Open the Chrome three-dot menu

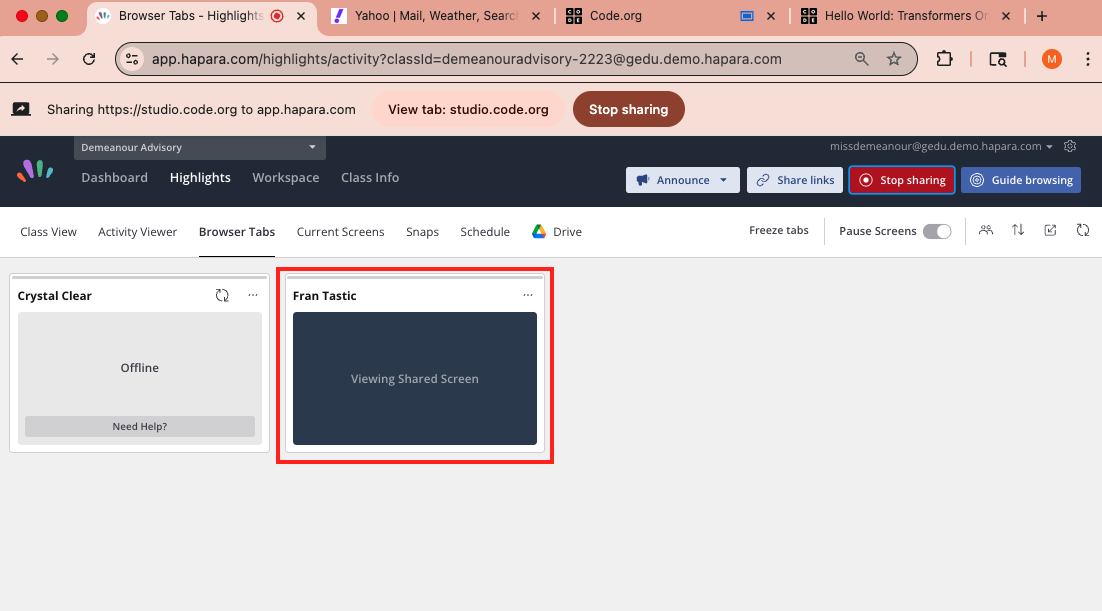[1087, 59]
